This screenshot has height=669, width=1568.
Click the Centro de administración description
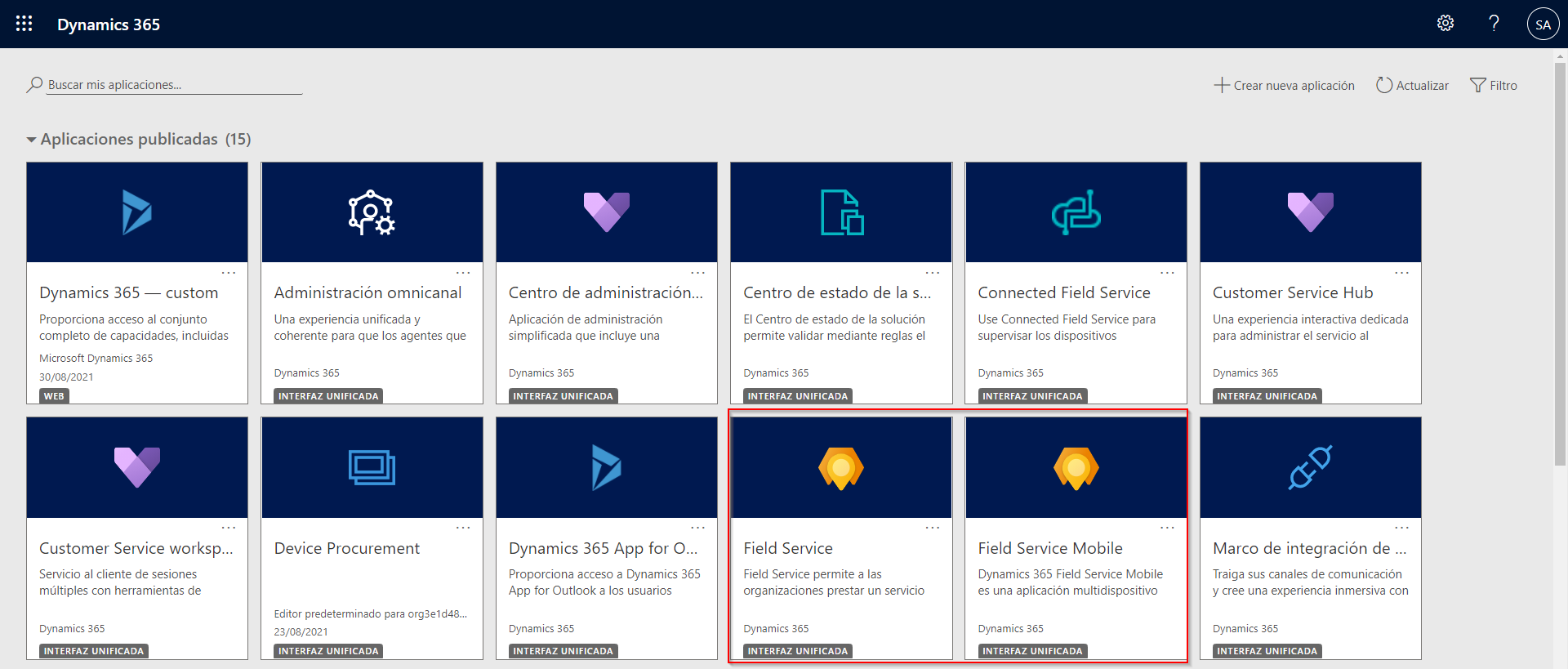[586, 328]
